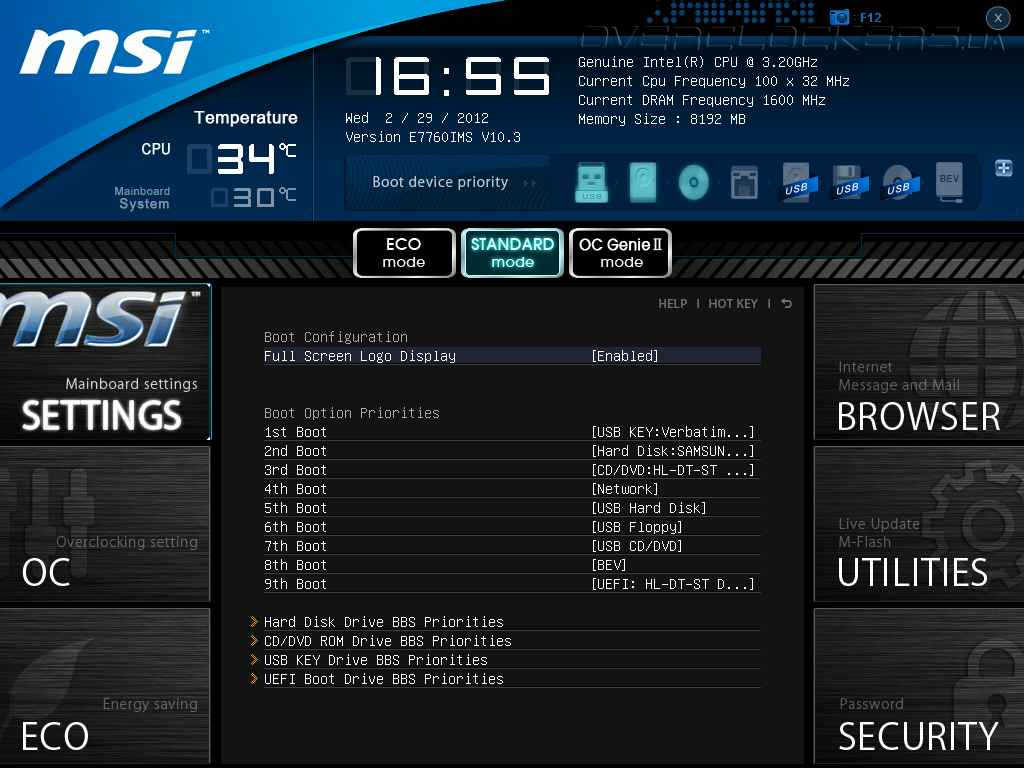The image size is (1024, 768).
Task: Click the System temperature 30°C reading
Action: (254, 197)
